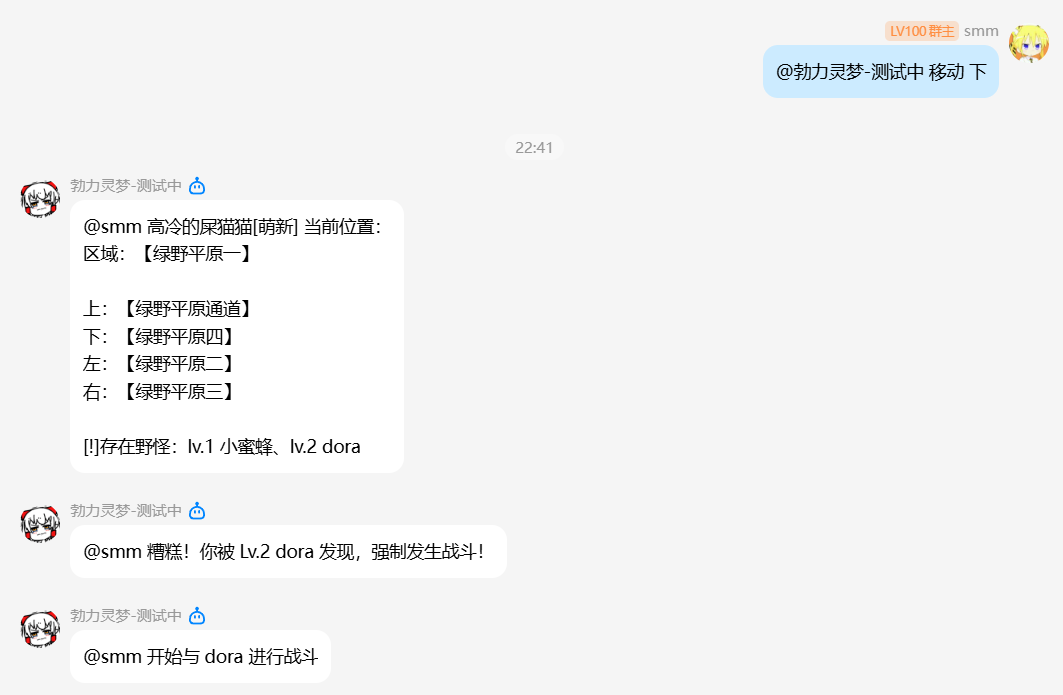This screenshot has width=1063, height=695.
Task: Click the 22:41 timestamp
Action: [x=534, y=147]
